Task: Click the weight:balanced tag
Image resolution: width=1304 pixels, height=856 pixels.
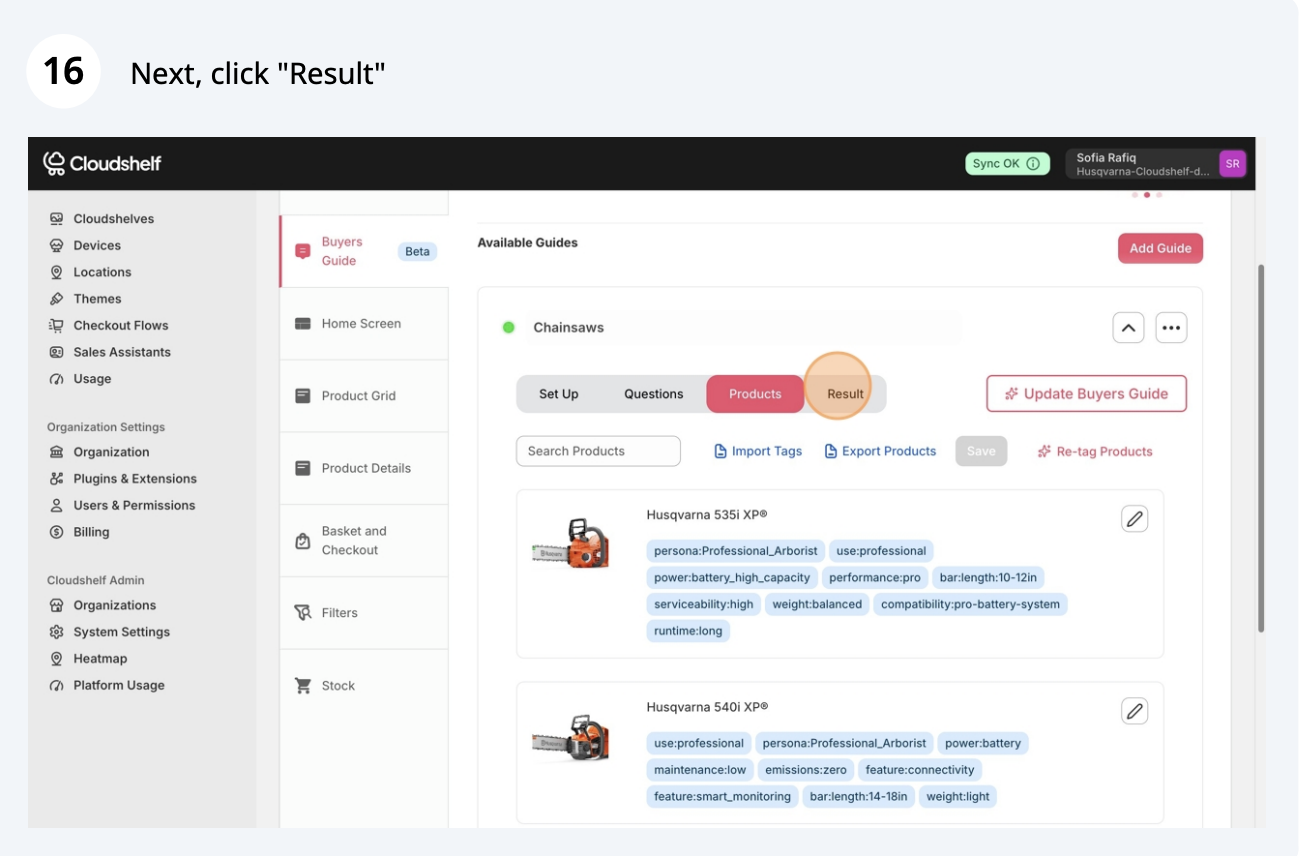Action: (x=817, y=604)
